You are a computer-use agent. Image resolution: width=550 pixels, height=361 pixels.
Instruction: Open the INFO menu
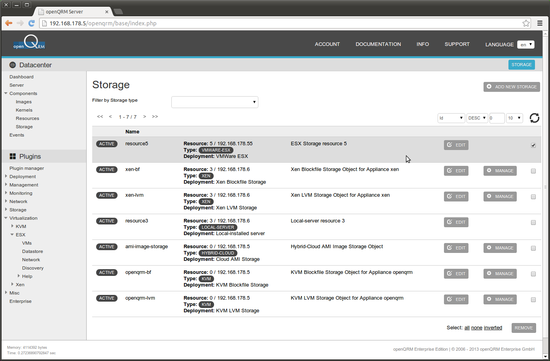pos(423,44)
